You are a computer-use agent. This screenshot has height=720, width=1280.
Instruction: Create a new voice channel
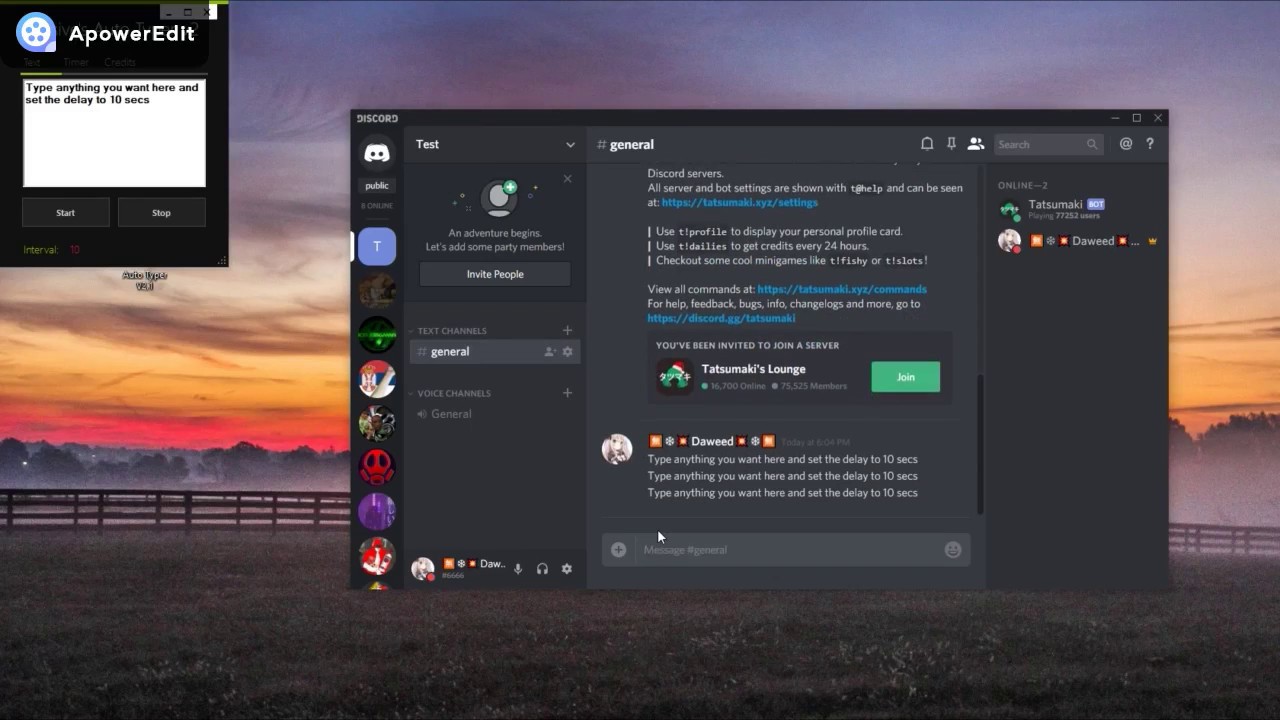pyautogui.click(x=567, y=393)
